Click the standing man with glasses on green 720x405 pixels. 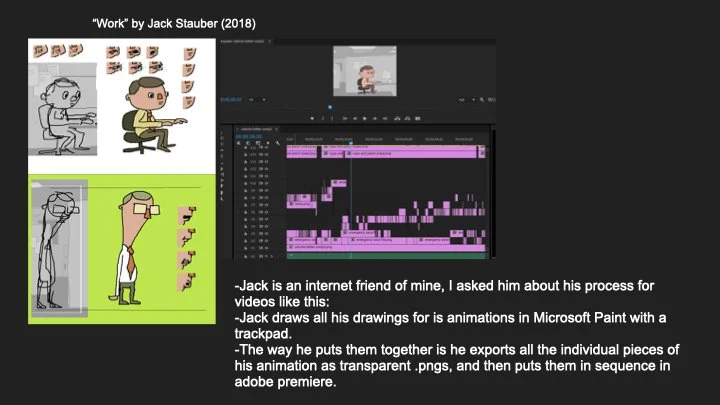135,248
